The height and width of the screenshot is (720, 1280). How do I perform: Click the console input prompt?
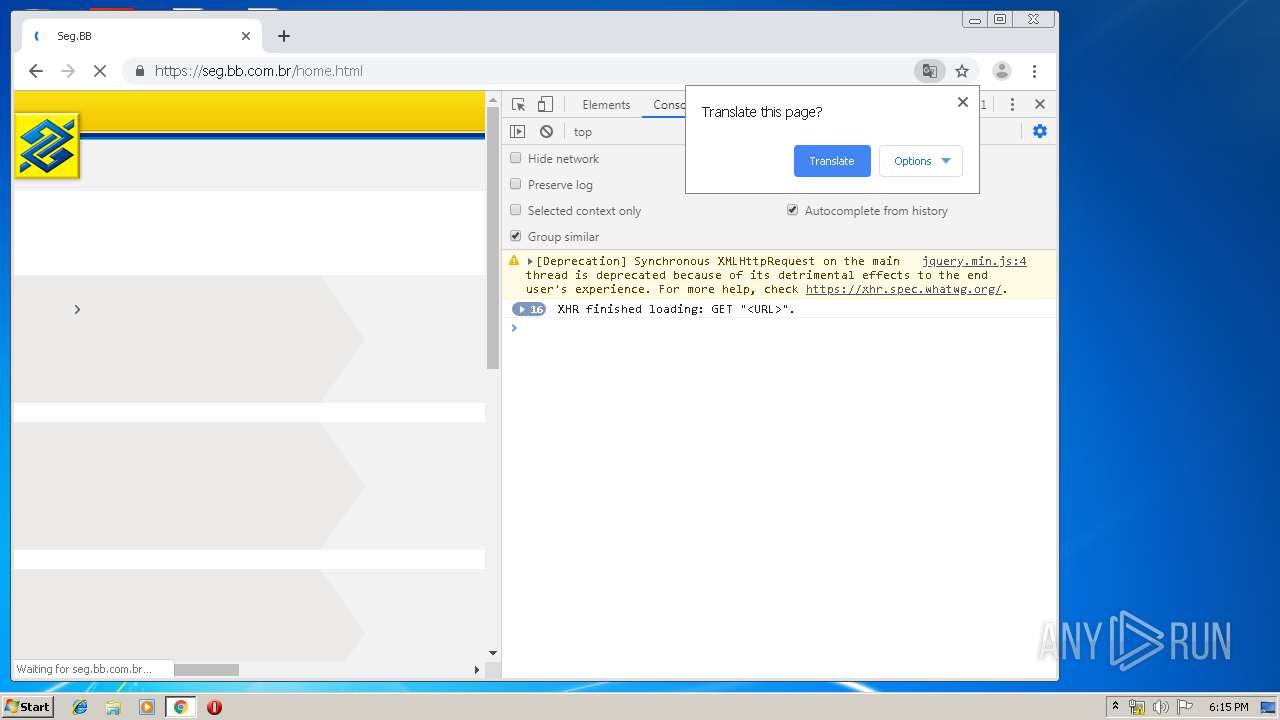[780, 328]
